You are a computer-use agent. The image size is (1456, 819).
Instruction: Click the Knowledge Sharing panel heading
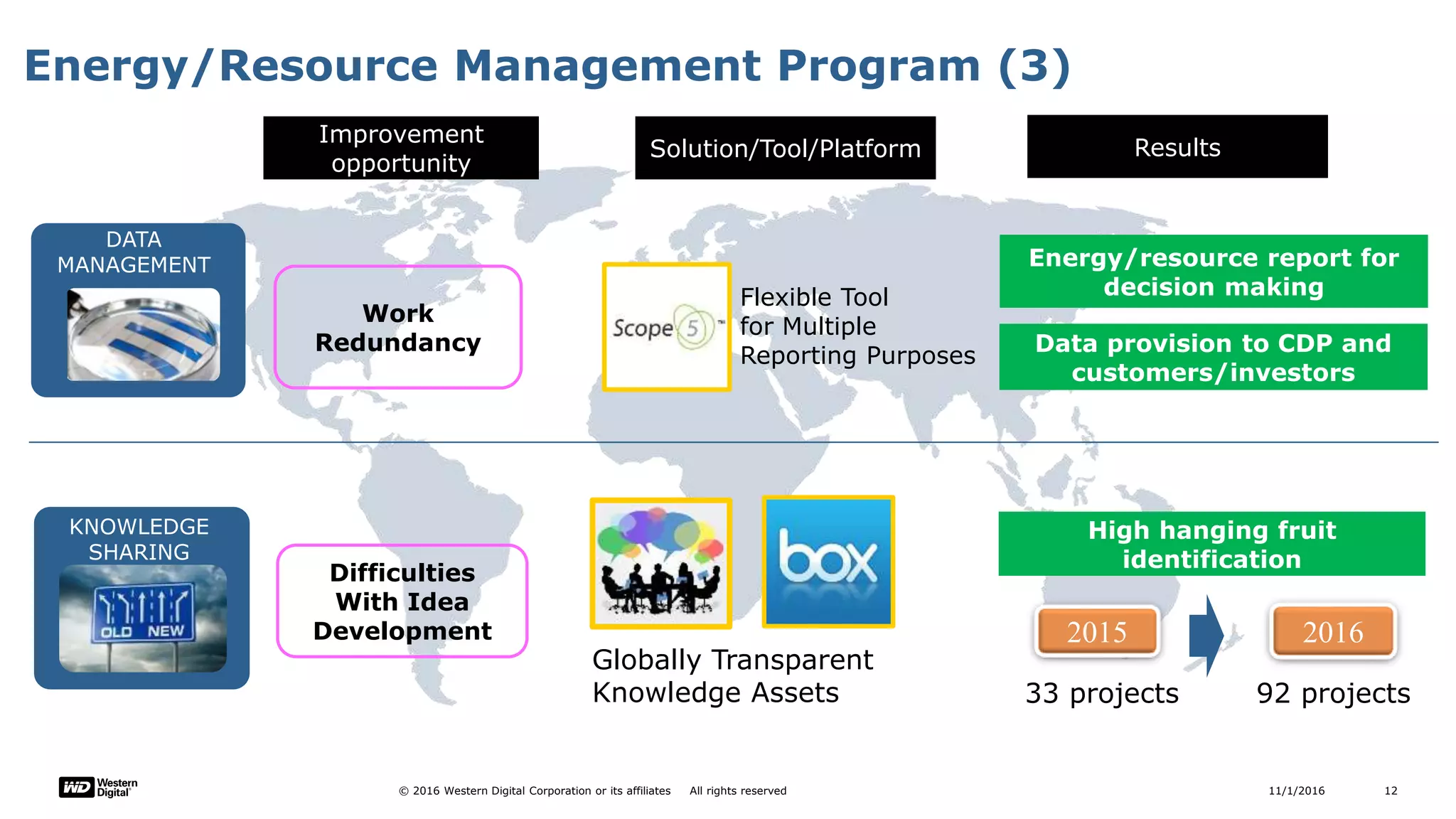(139, 539)
